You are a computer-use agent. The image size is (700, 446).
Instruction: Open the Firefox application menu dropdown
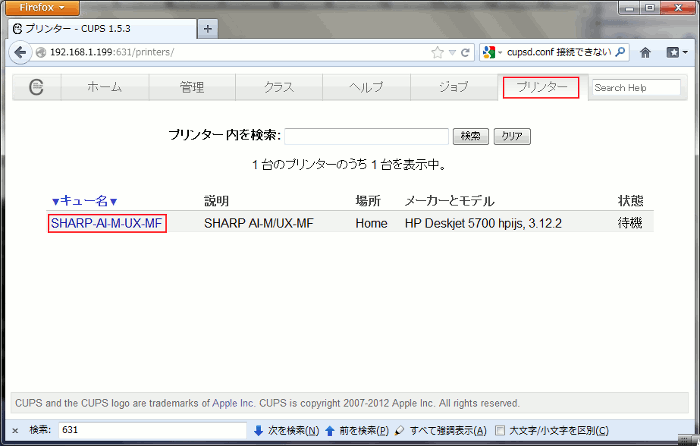42,8
